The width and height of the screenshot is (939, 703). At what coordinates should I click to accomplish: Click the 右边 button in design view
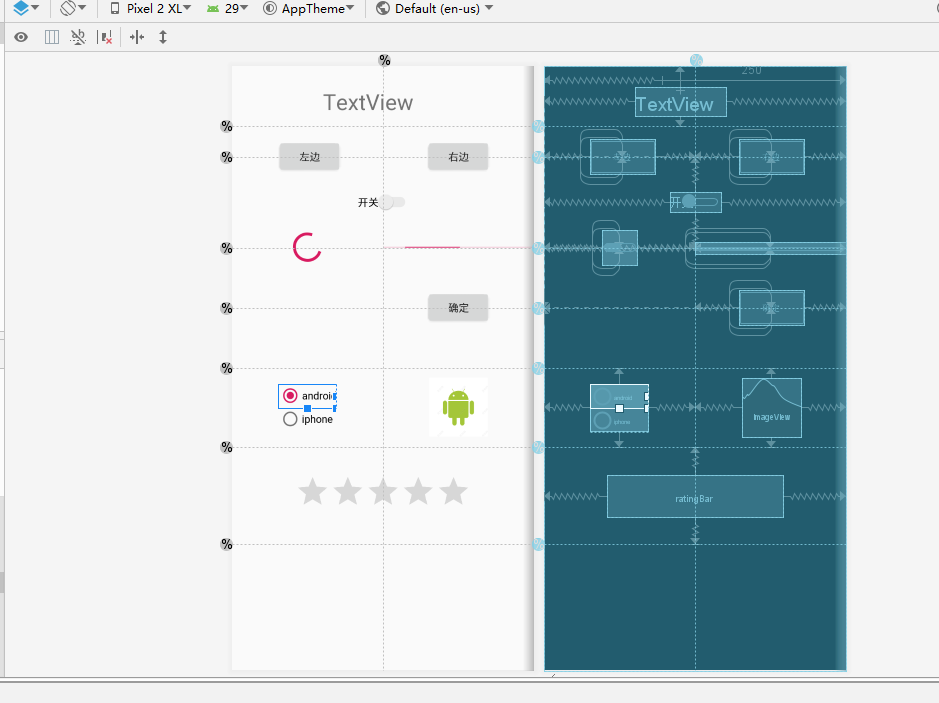click(x=458, y=157)
